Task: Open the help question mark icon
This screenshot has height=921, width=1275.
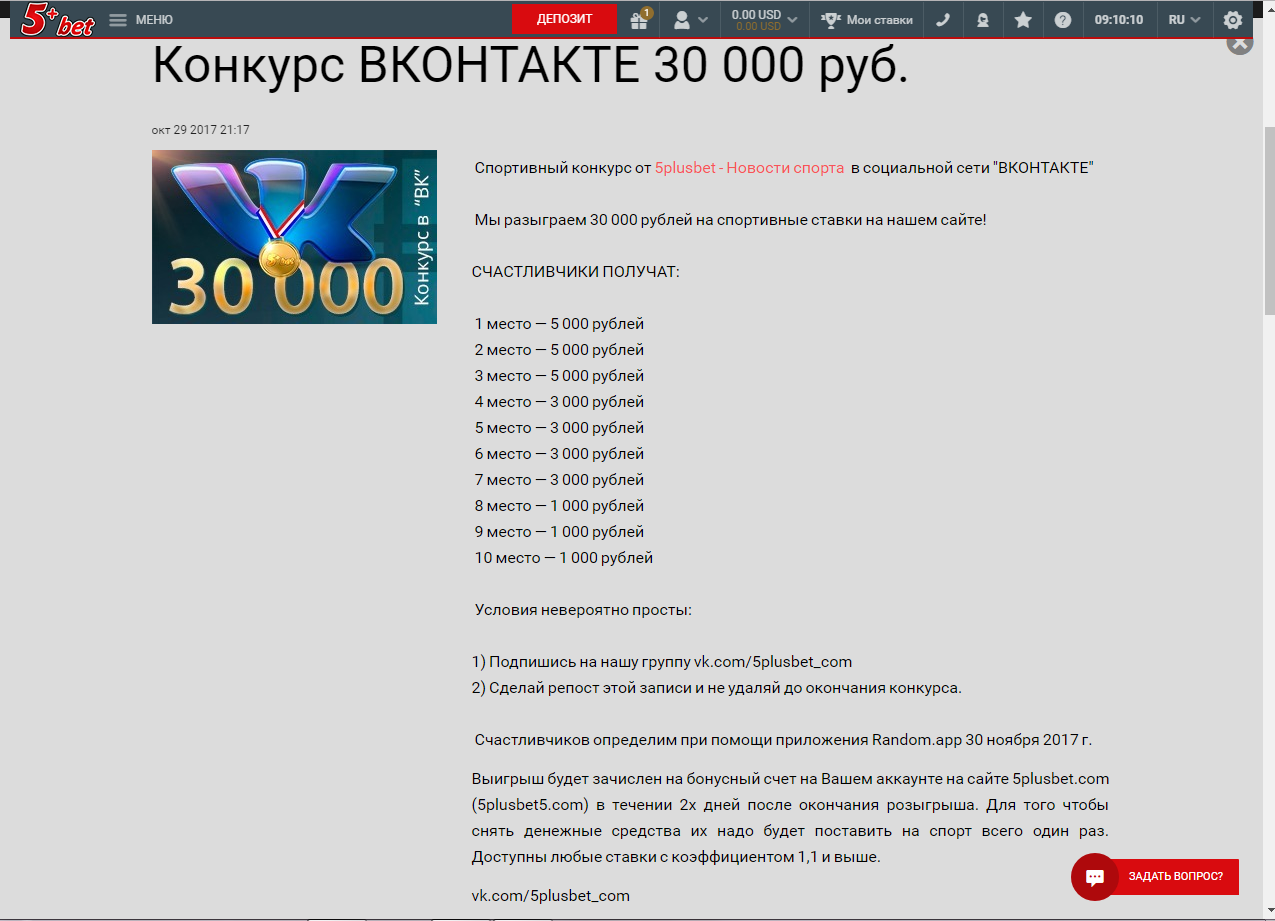Action: (1063, 19)
